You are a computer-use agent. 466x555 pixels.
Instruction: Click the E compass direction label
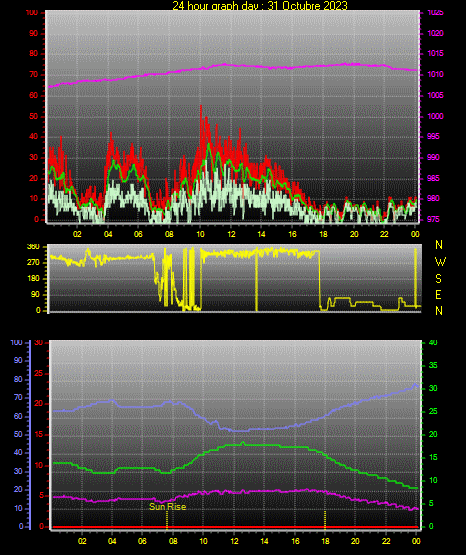pos(438,295)
